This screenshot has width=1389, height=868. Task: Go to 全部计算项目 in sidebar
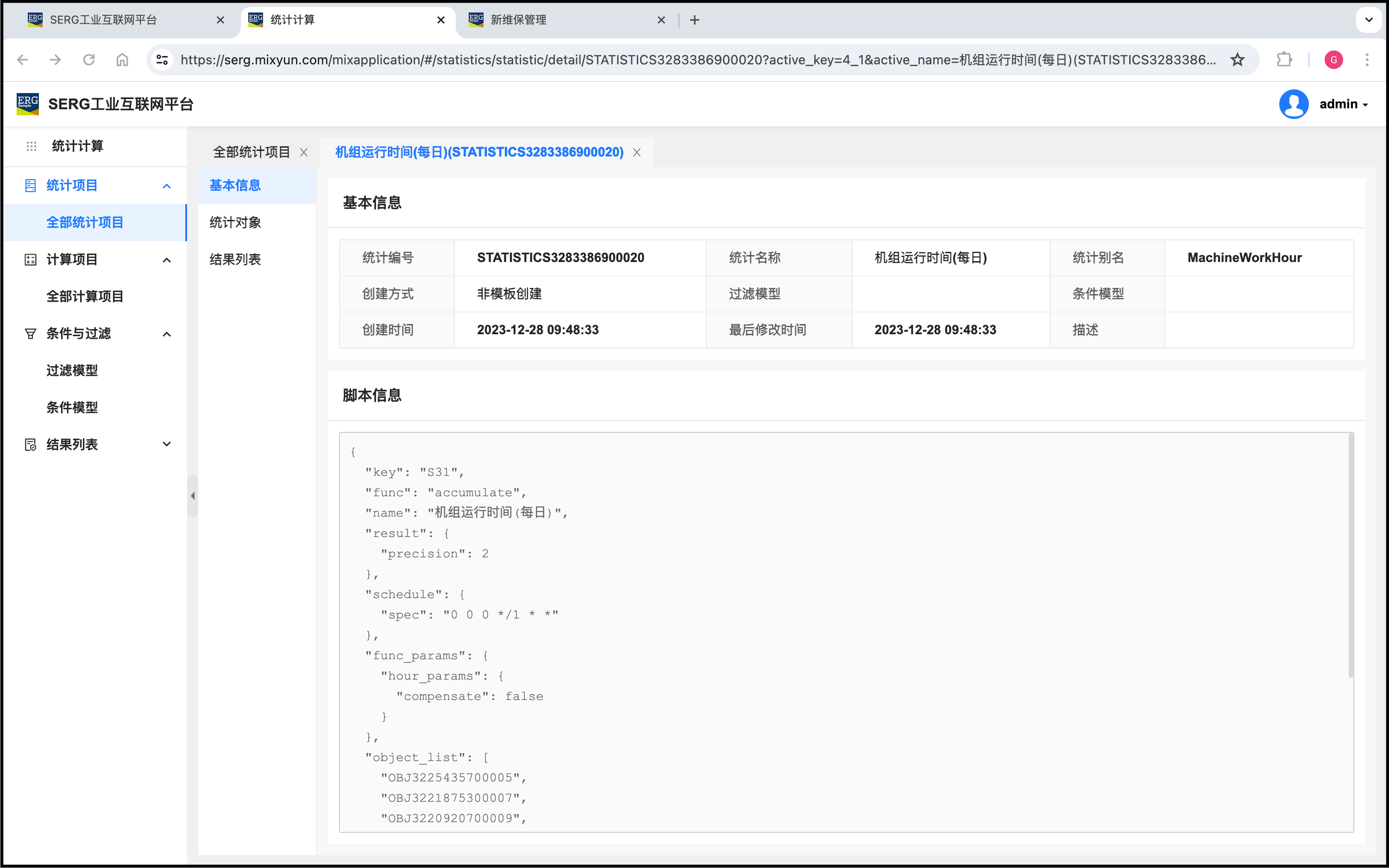[85, 296]
